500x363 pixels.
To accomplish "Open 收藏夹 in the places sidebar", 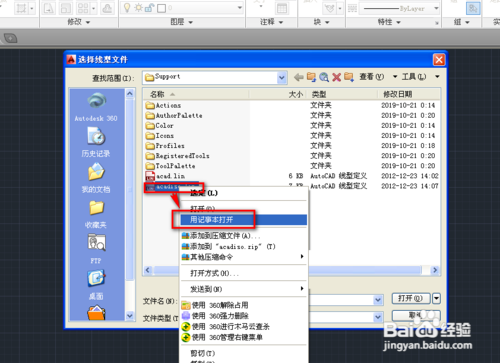I will pos(96,214).
